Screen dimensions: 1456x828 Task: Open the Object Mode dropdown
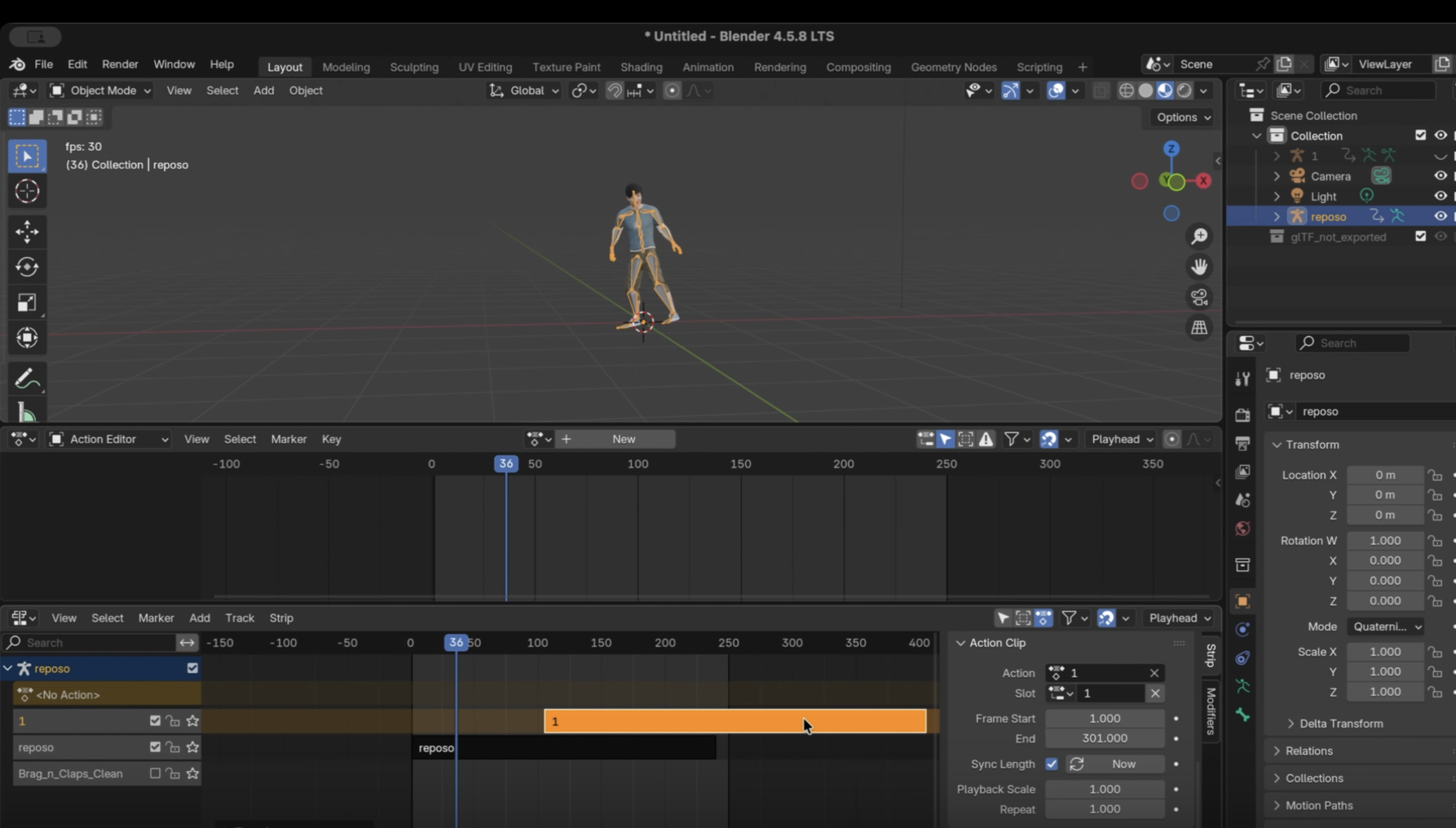pyautogui.click(x=101, y=90)
